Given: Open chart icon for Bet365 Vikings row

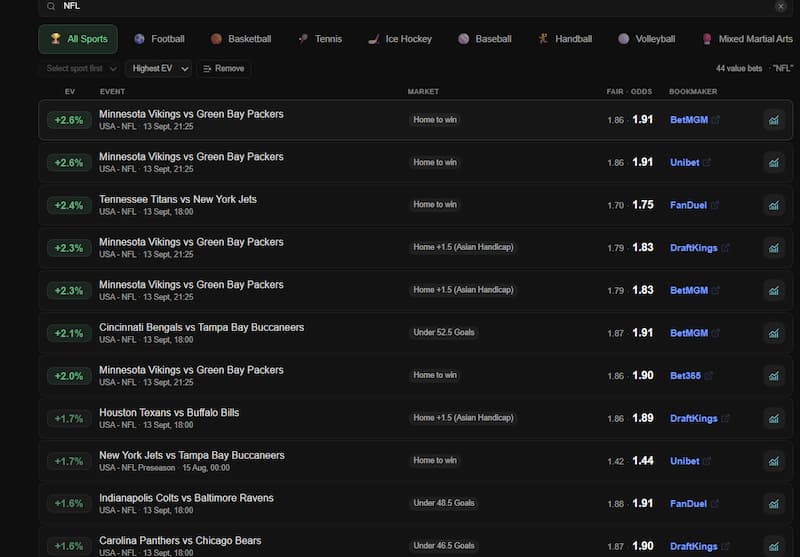Looking at the screenshot, I should pos(773,376).
